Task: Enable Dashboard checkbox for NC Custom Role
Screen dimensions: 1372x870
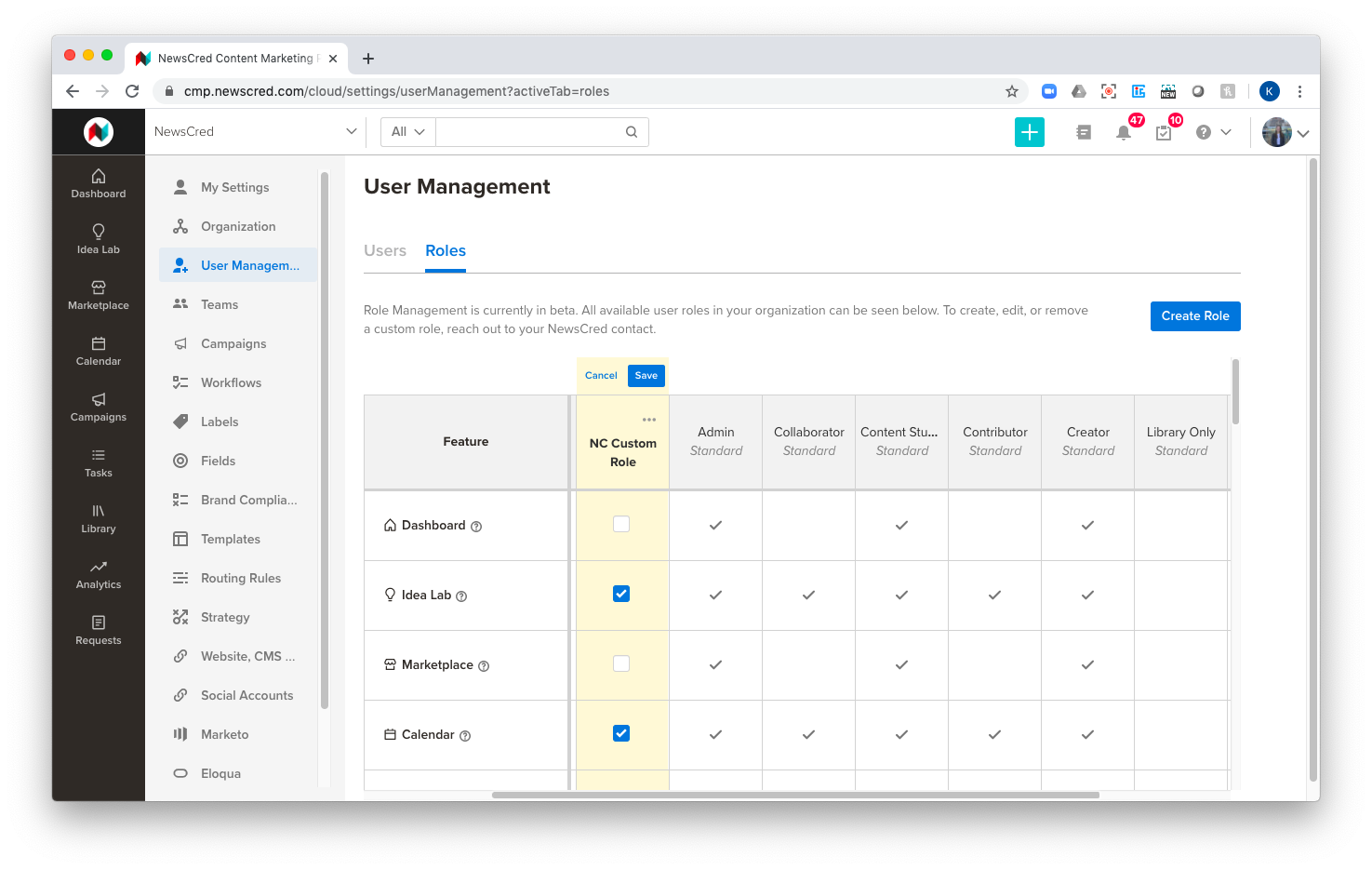Action: click(x=621, y=524)
